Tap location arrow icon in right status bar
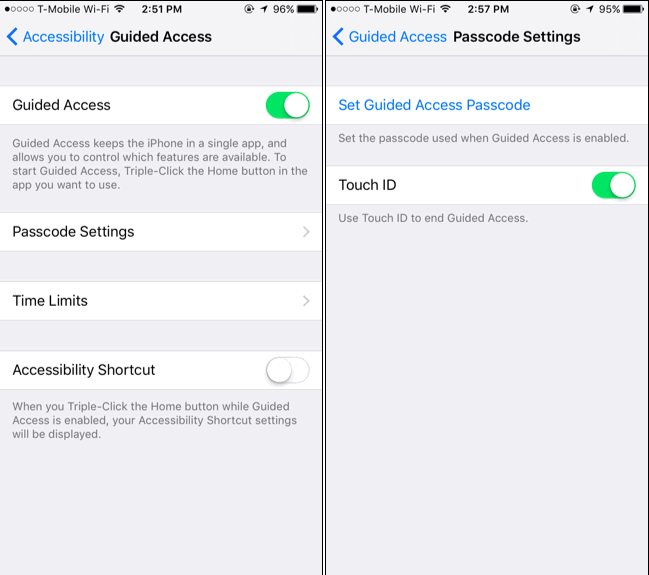Image resolution: width=649 pixels, height=575 pixels. pos(590,9)
